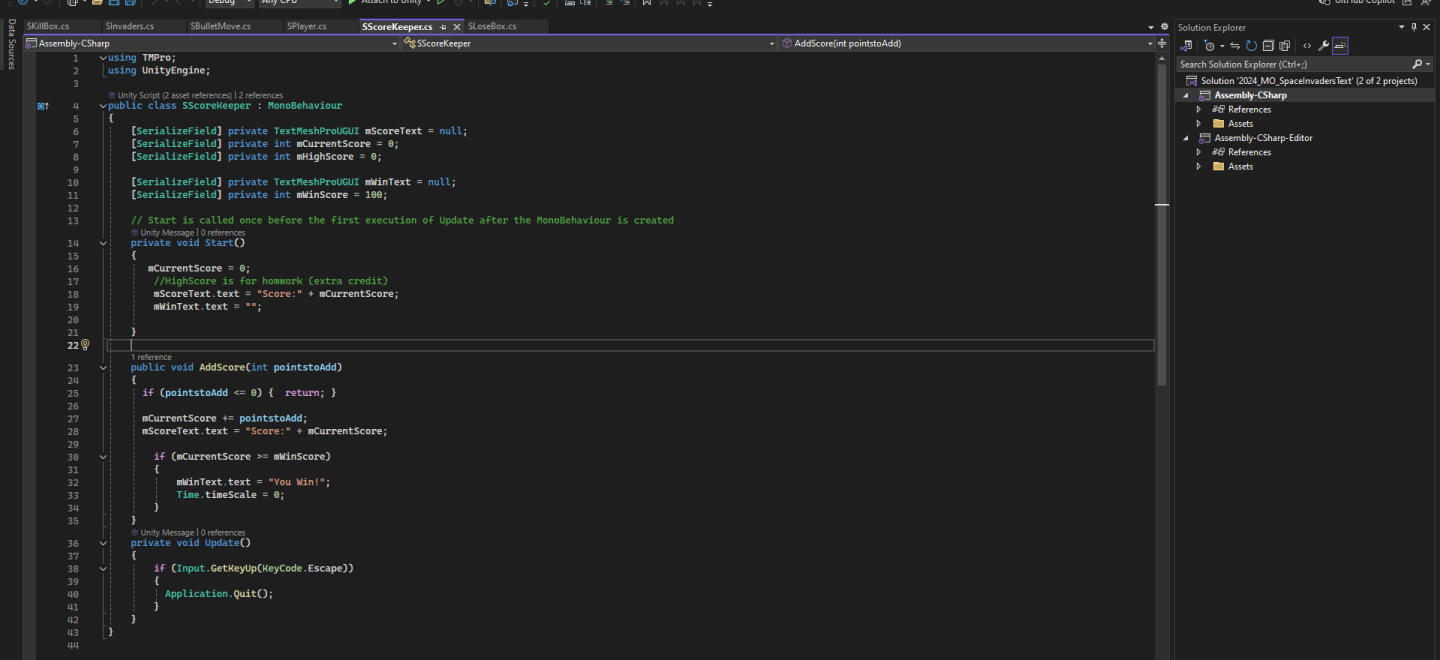Click the lightbulb quick actions icon
The height and width of the screenshot is (660, 1440).
coord(85,345)
